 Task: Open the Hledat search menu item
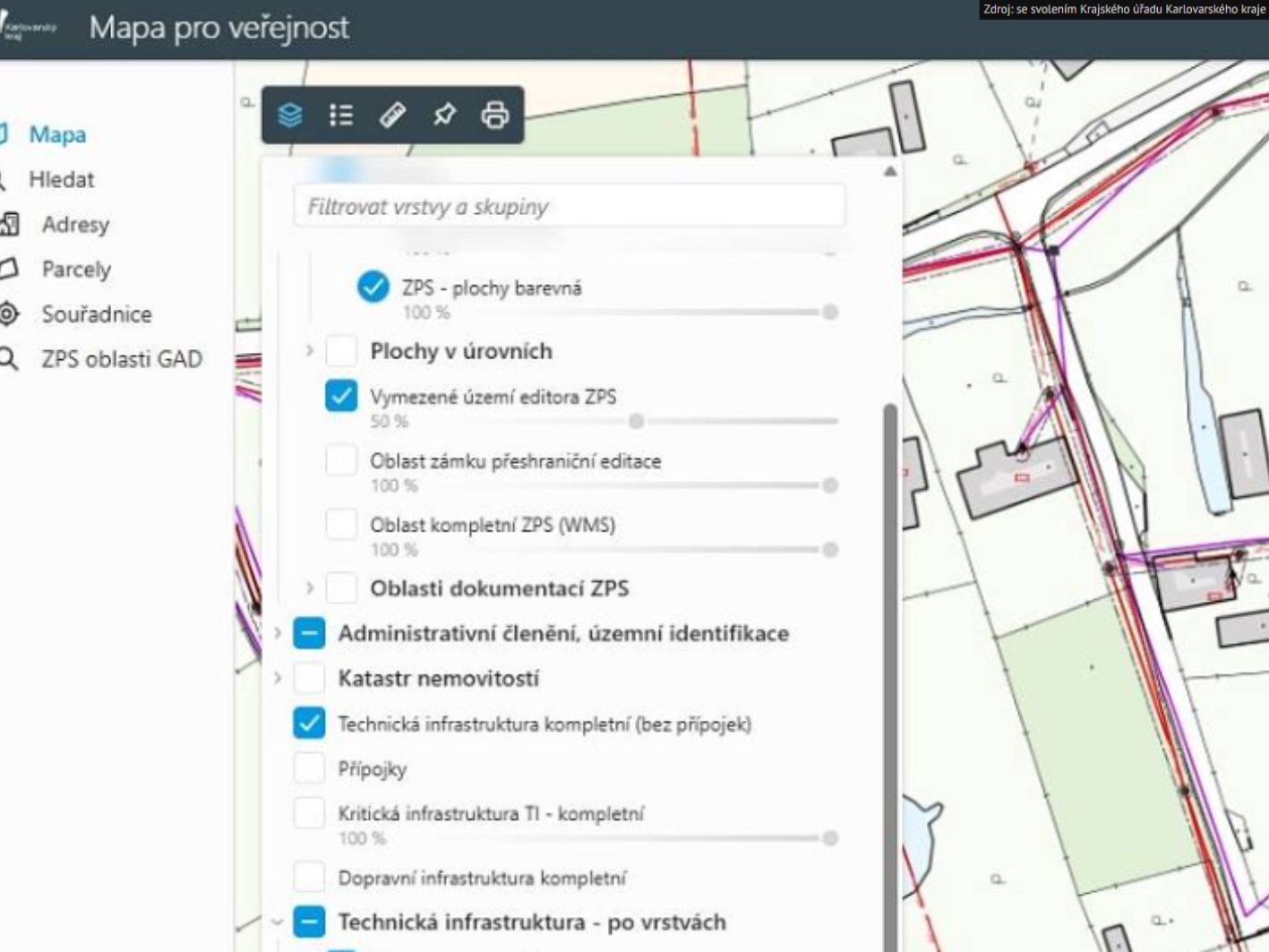coord(61,179)
